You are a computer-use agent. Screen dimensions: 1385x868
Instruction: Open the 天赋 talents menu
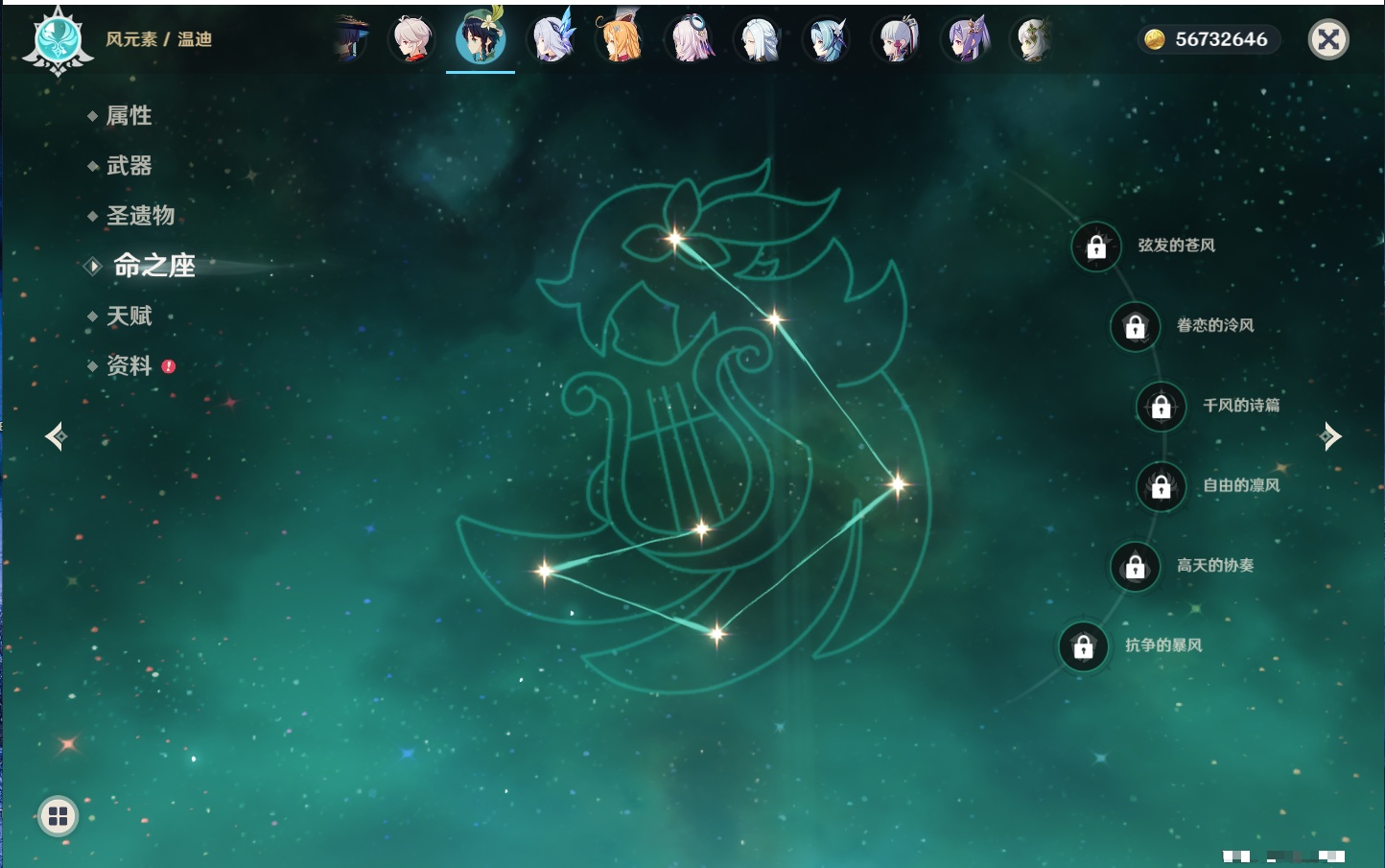[129, 316]
